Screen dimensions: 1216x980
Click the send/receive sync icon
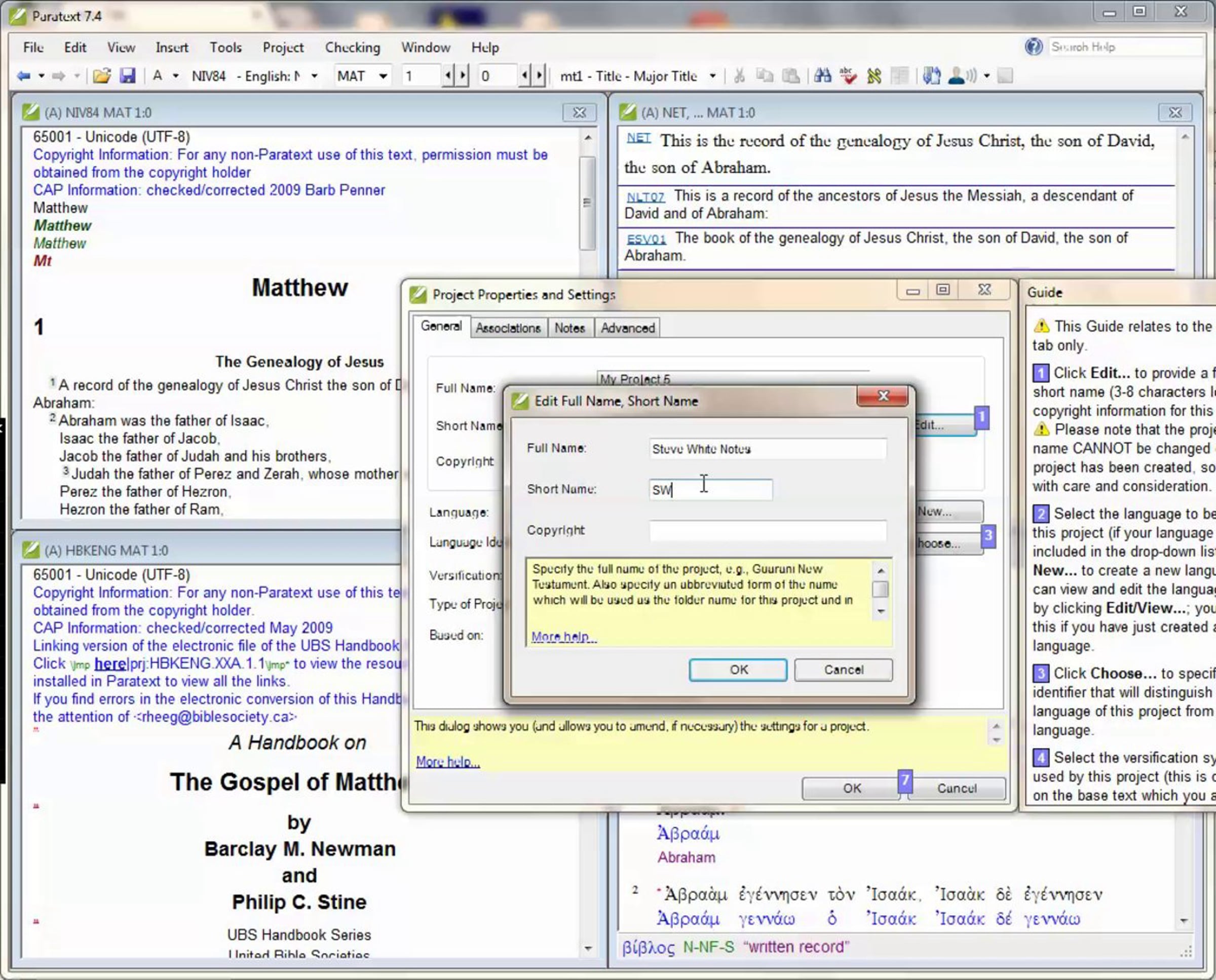(x=931, y=75)
